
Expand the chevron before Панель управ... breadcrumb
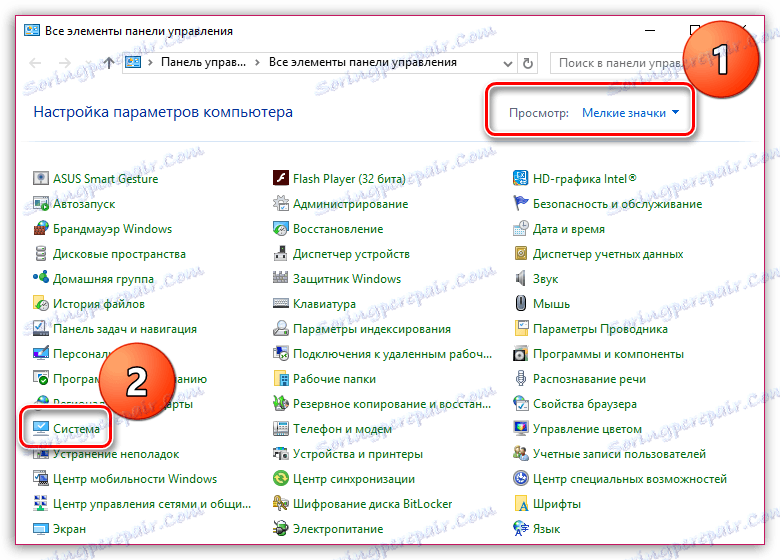pyautogui.click(x=150, y=63)
